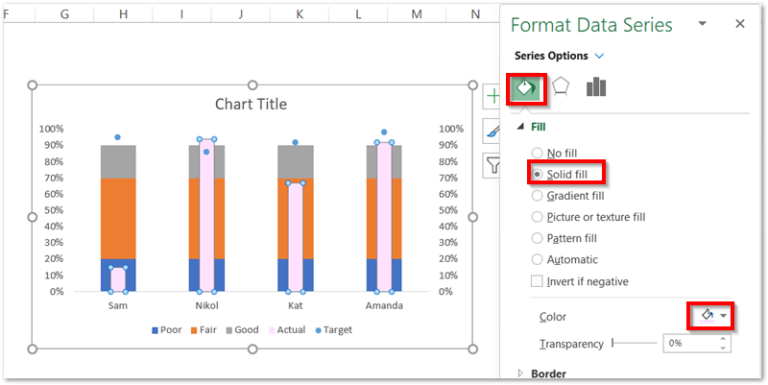The width and height of the screenshot is (768, 385).
Task: Click Nikol's pink Actual bar
Action: [x=207, y=216]
